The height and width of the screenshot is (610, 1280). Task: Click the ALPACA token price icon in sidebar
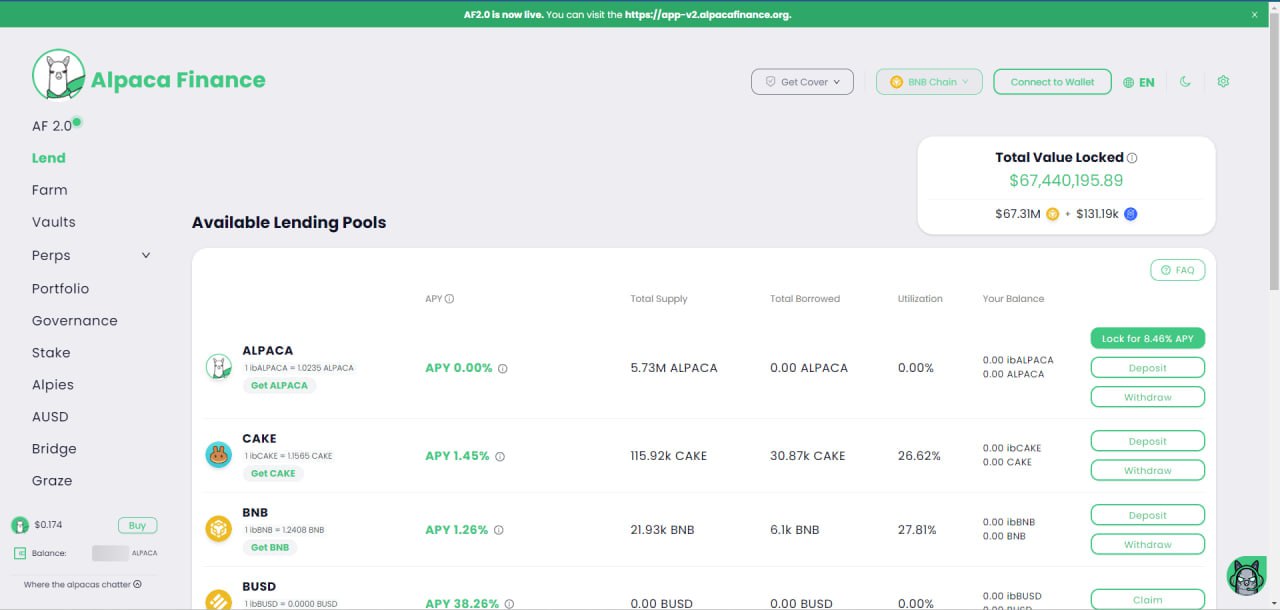(19, 525)
